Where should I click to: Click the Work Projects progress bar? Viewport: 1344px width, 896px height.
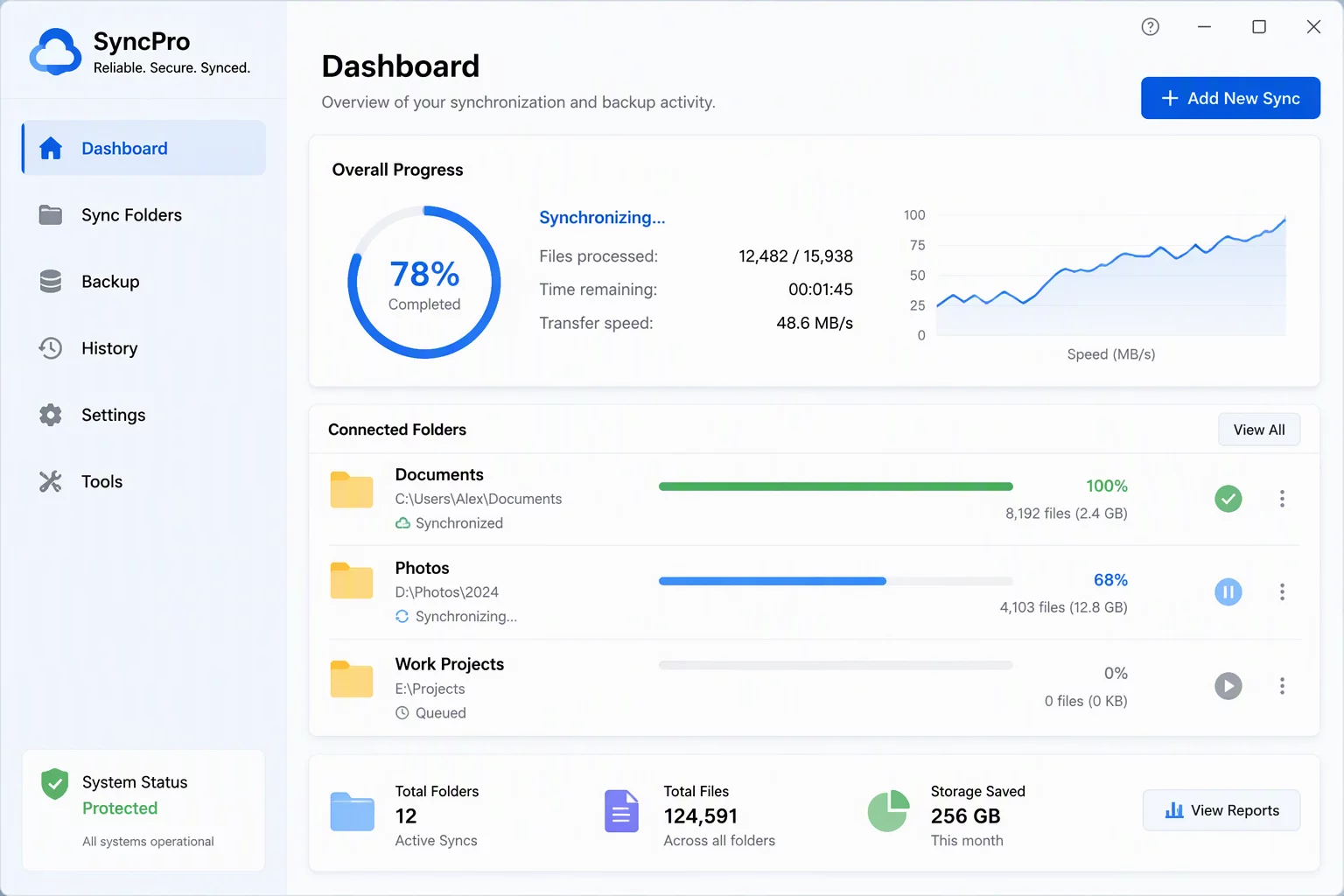[836, 666]
